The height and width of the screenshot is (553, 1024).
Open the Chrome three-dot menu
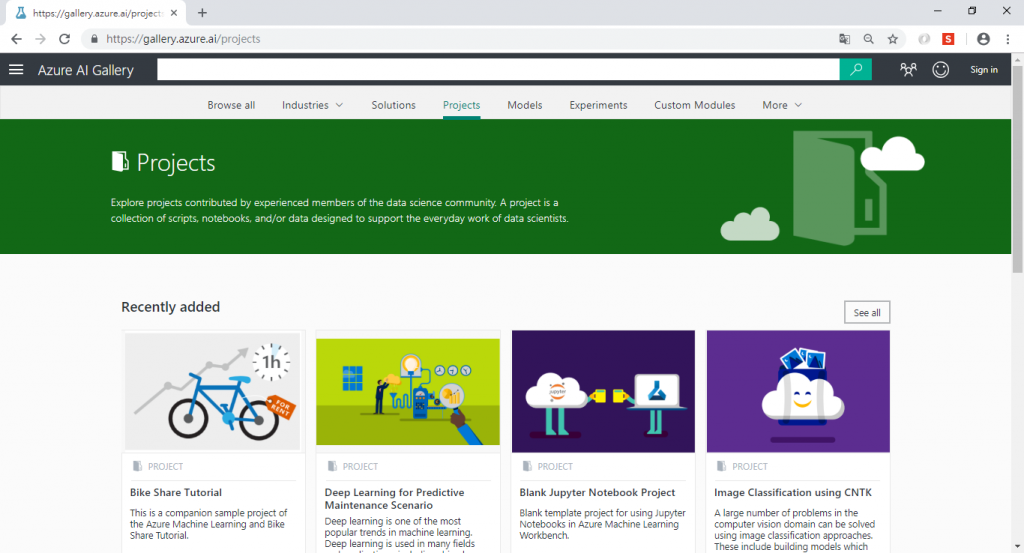pos(1008,39)
